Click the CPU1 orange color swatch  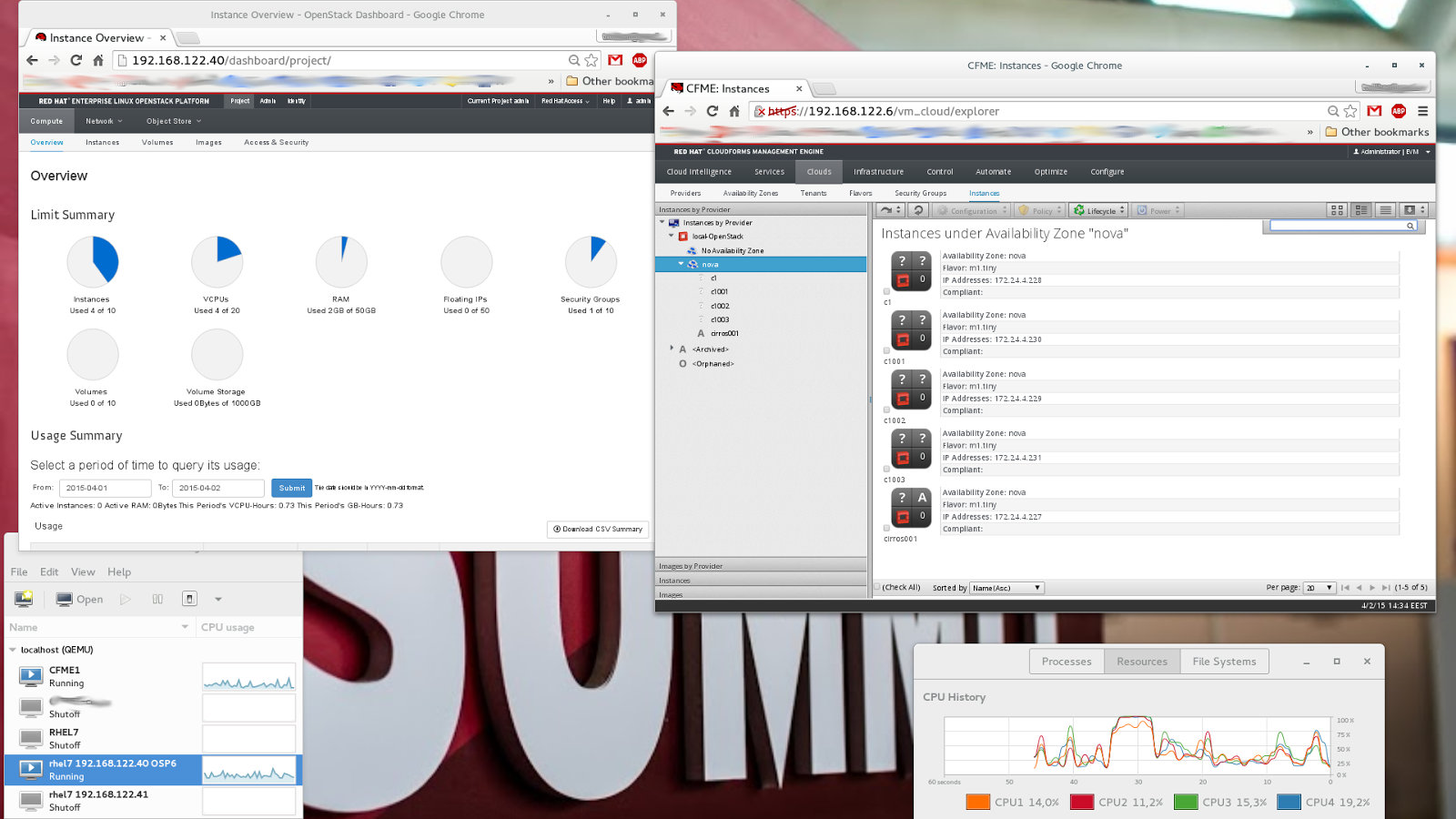(x=978, y=802)
